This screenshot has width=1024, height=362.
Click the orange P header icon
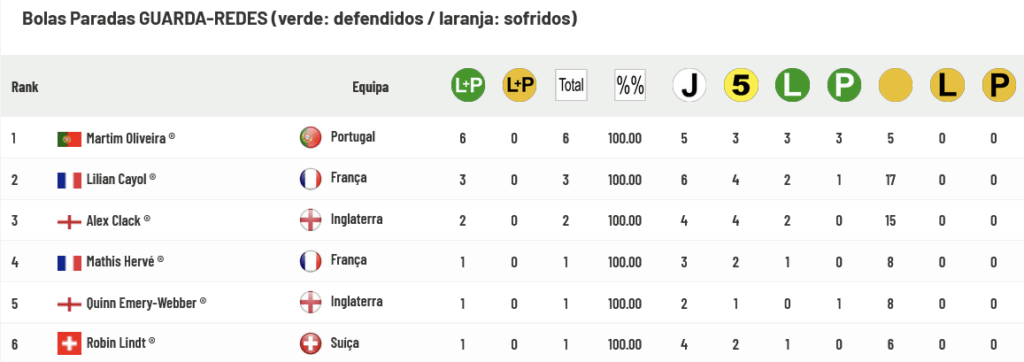tap(999, 86)
